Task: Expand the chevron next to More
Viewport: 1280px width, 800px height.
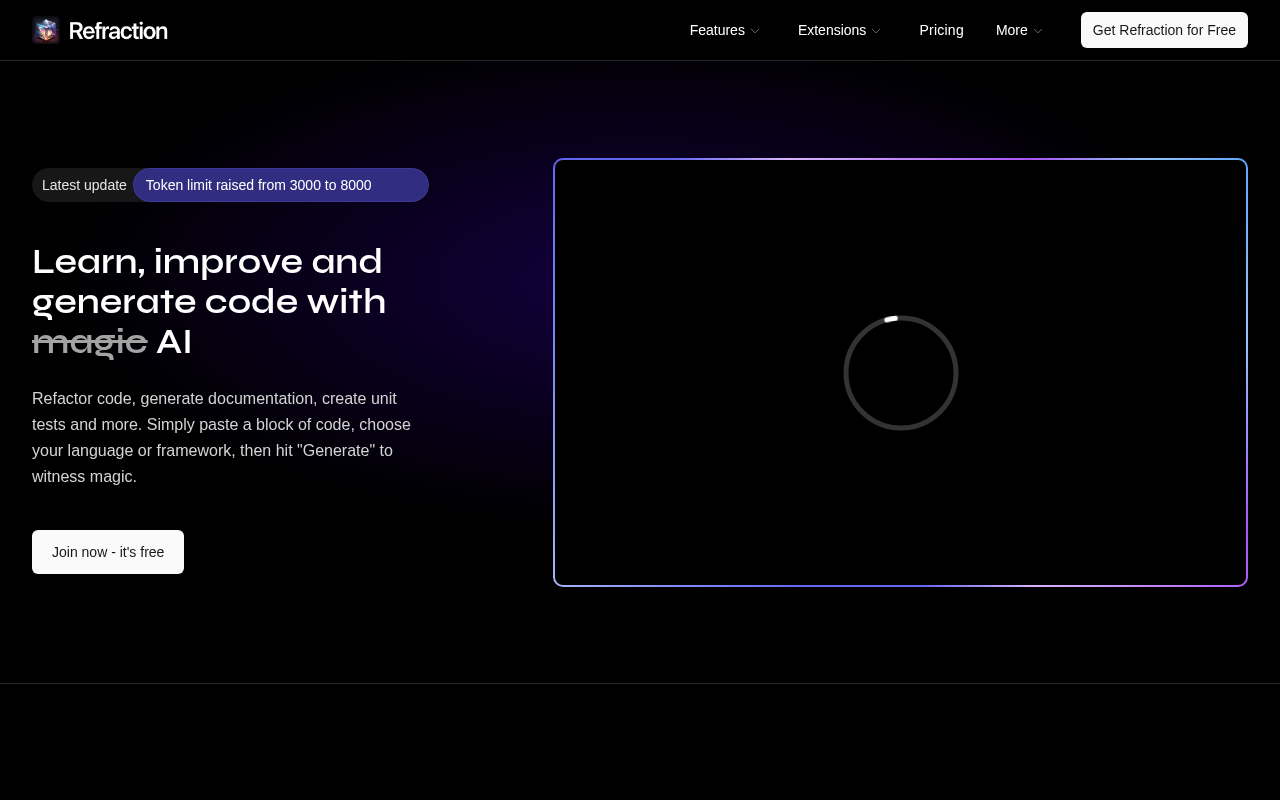Action: tap(1036, 31)
